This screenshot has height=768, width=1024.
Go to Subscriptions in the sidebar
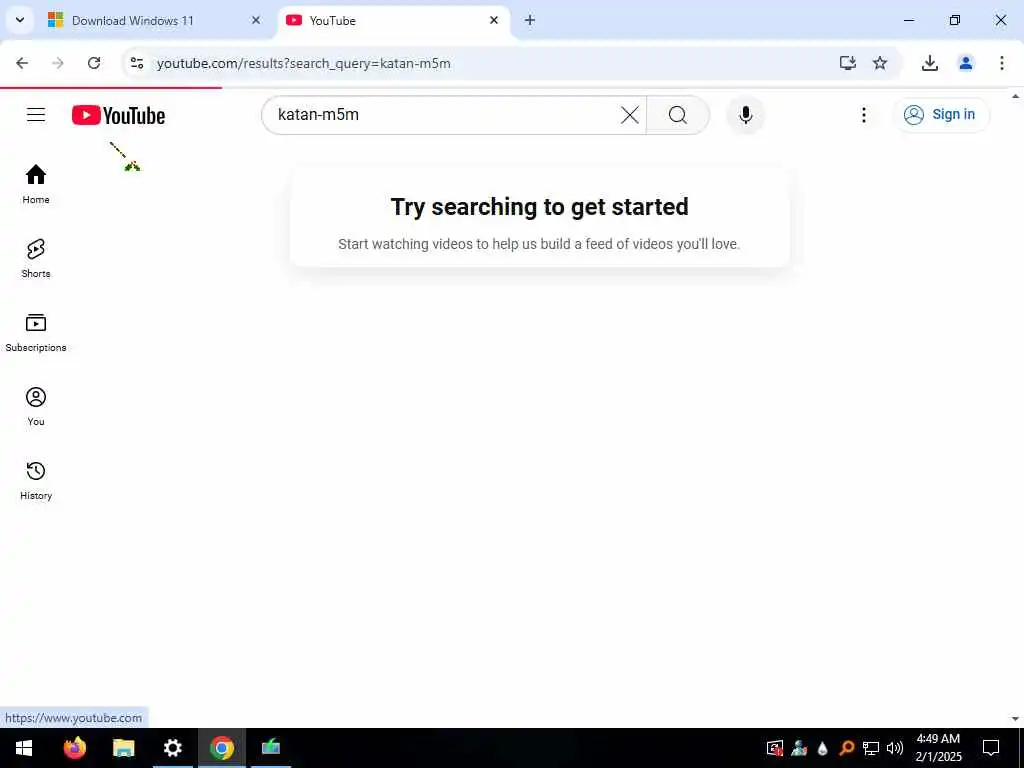(x=36, y=332)
